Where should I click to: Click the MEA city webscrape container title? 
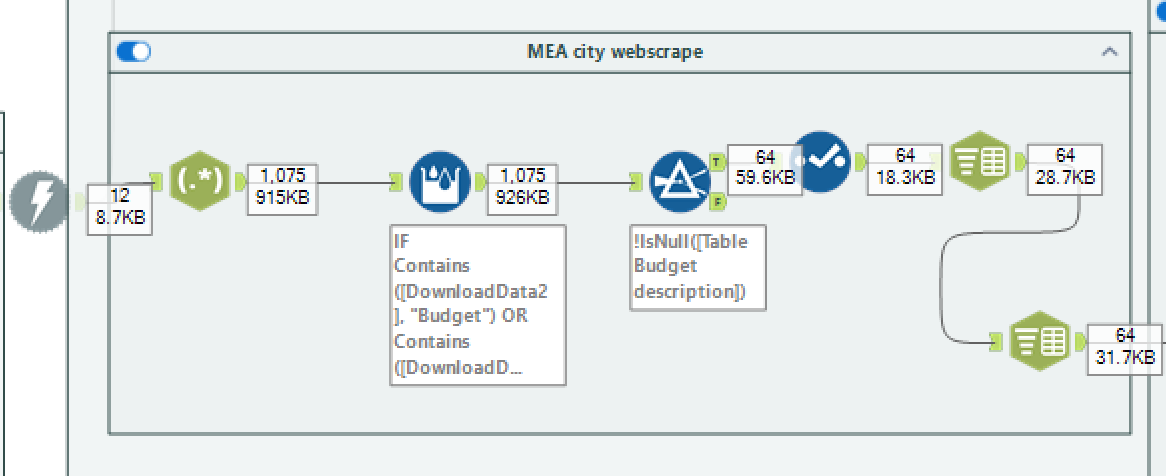(x=614, y=51)
